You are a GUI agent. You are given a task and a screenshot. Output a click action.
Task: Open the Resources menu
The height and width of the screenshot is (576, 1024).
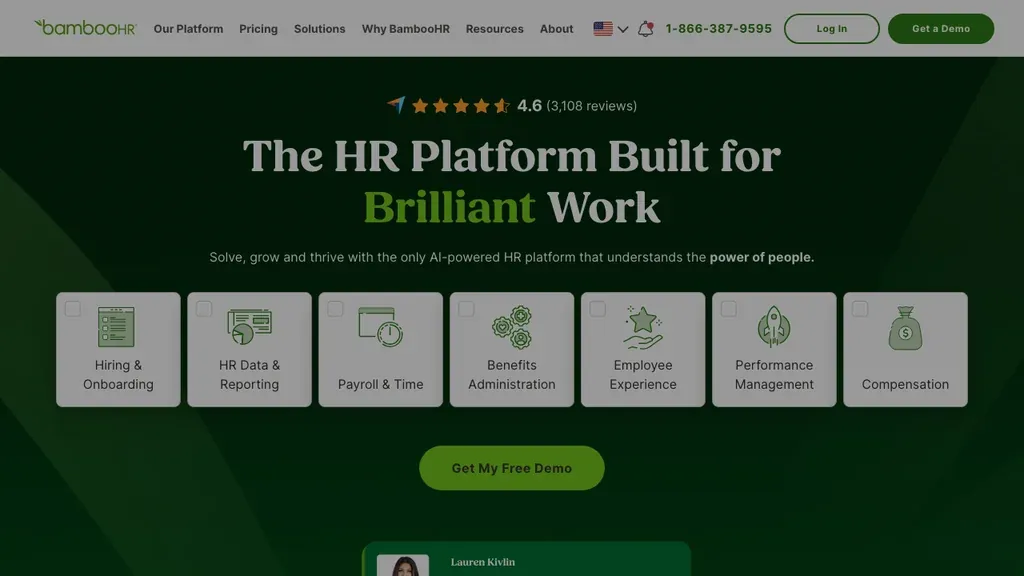(494, 29)
